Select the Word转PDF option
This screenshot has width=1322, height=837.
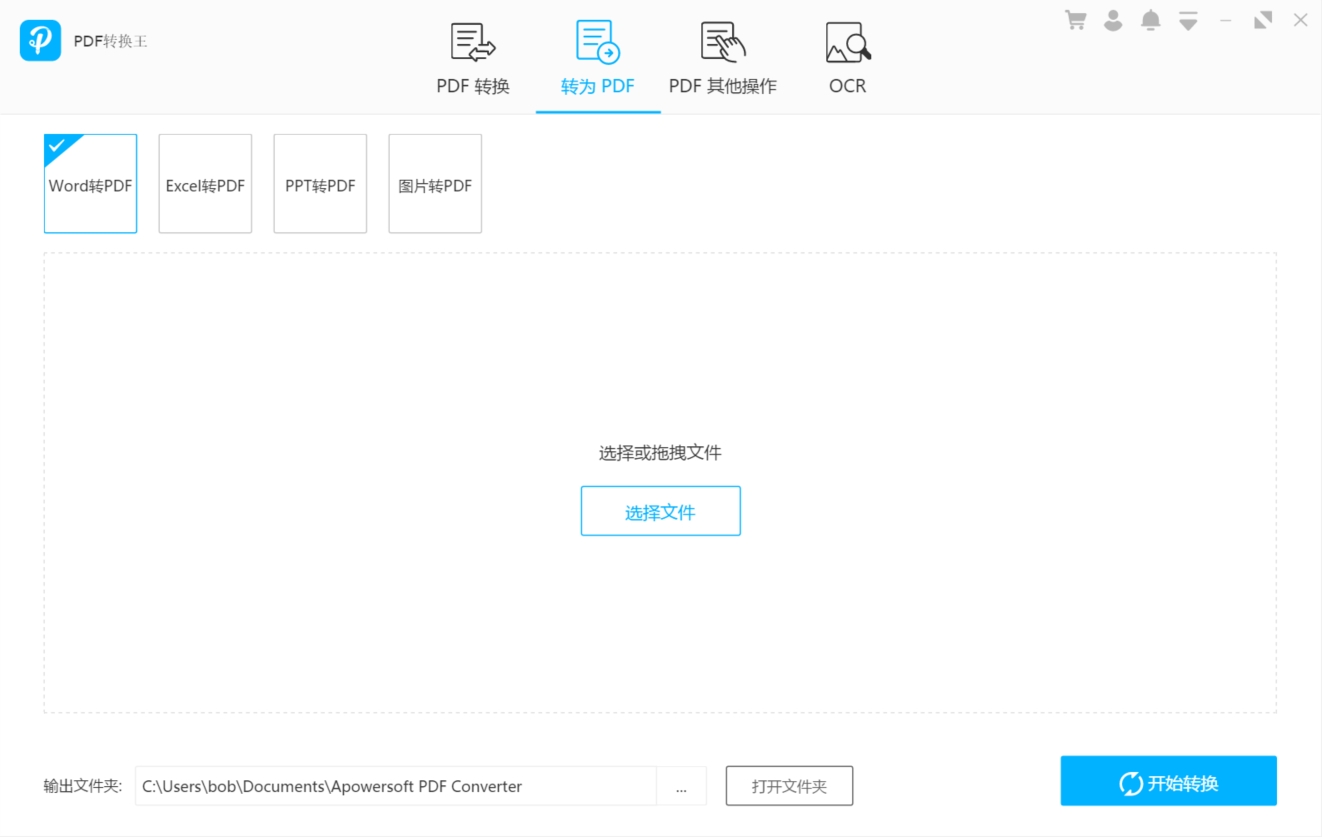90,184
